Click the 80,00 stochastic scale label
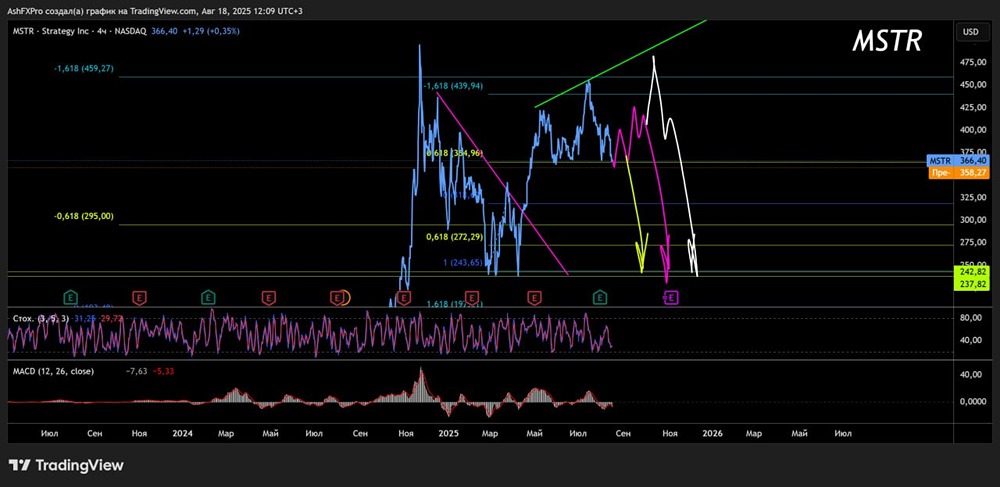The height and width of the screenshot is (487, 1000). [x=972, y=317]
